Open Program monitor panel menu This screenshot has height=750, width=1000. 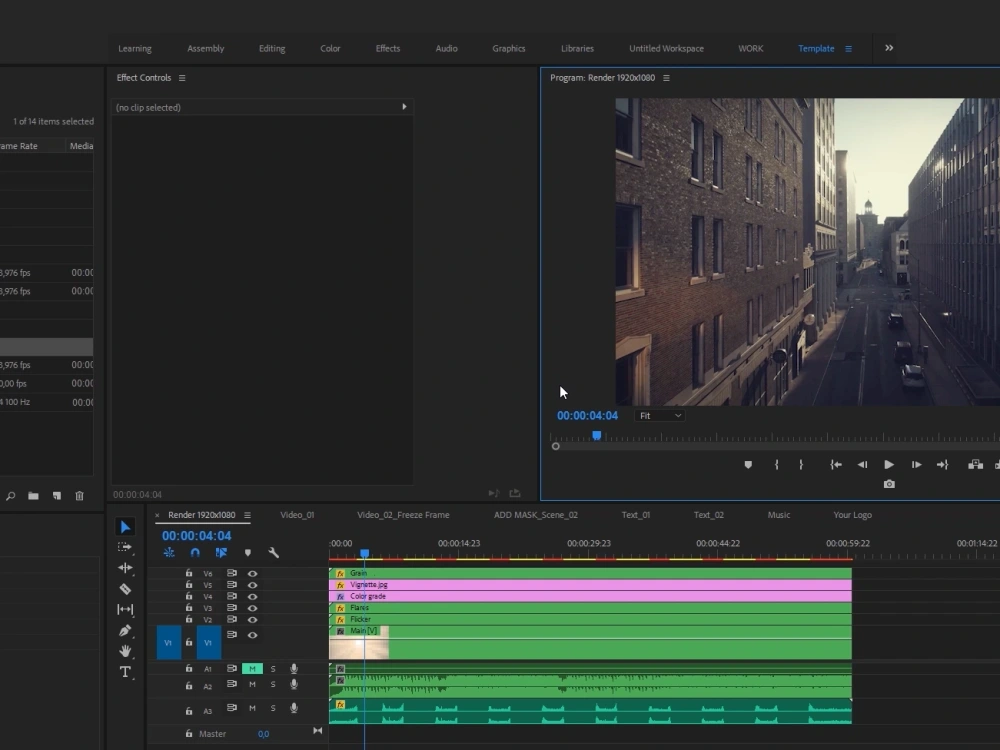[666, 78]
